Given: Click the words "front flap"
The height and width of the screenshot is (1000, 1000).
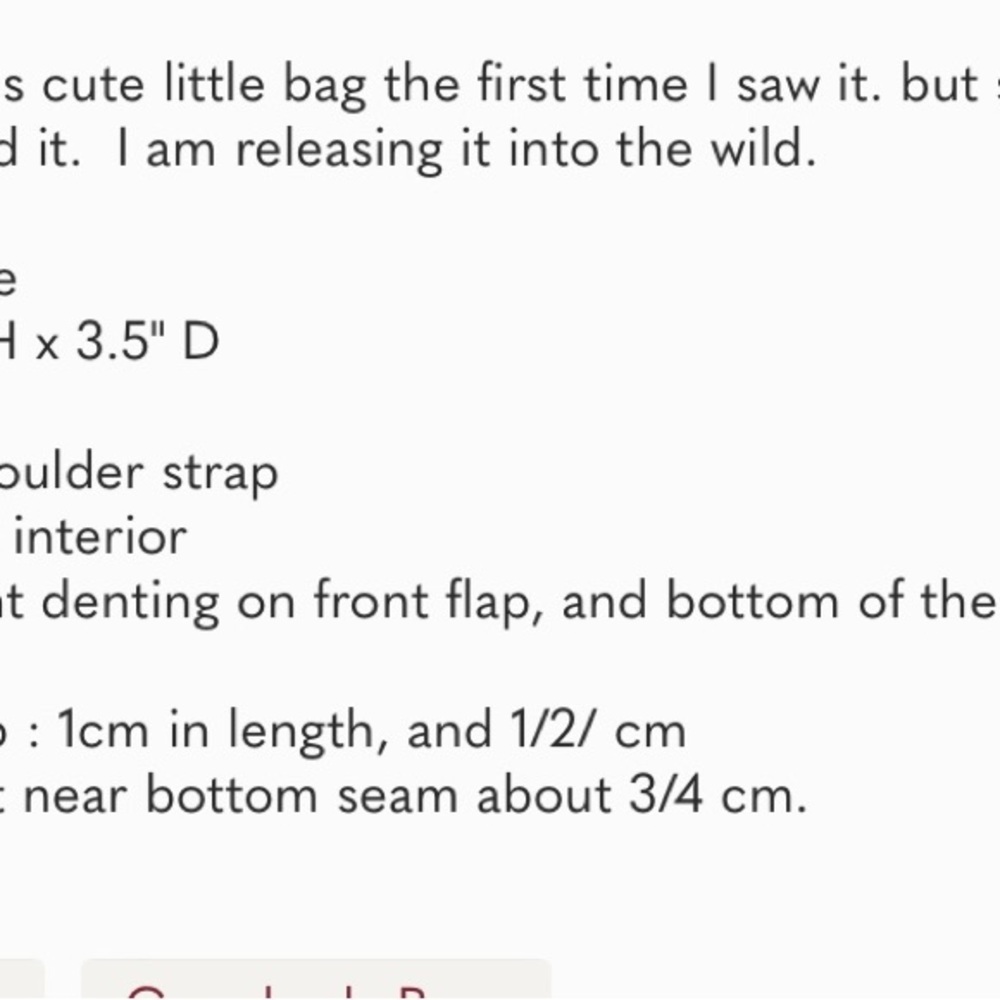Looking at the screenshot, I should pos(428,603).
